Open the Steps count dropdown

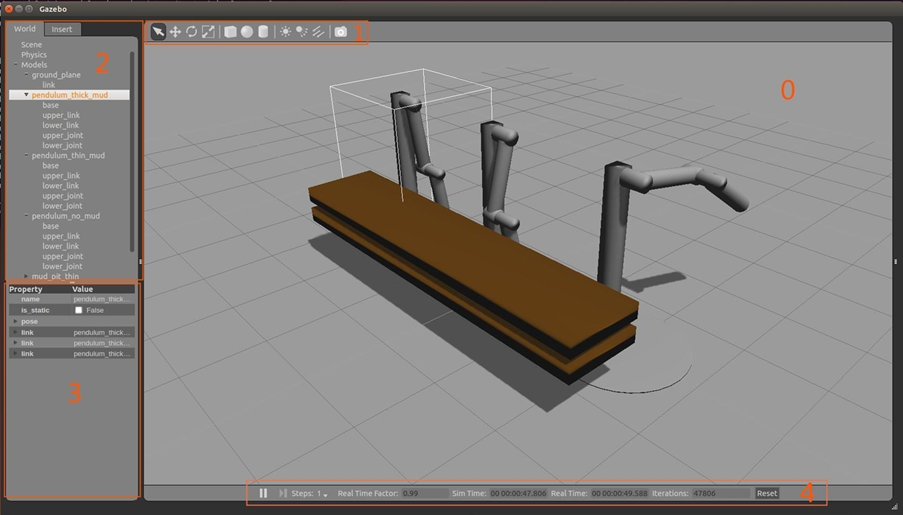[323, 494]
